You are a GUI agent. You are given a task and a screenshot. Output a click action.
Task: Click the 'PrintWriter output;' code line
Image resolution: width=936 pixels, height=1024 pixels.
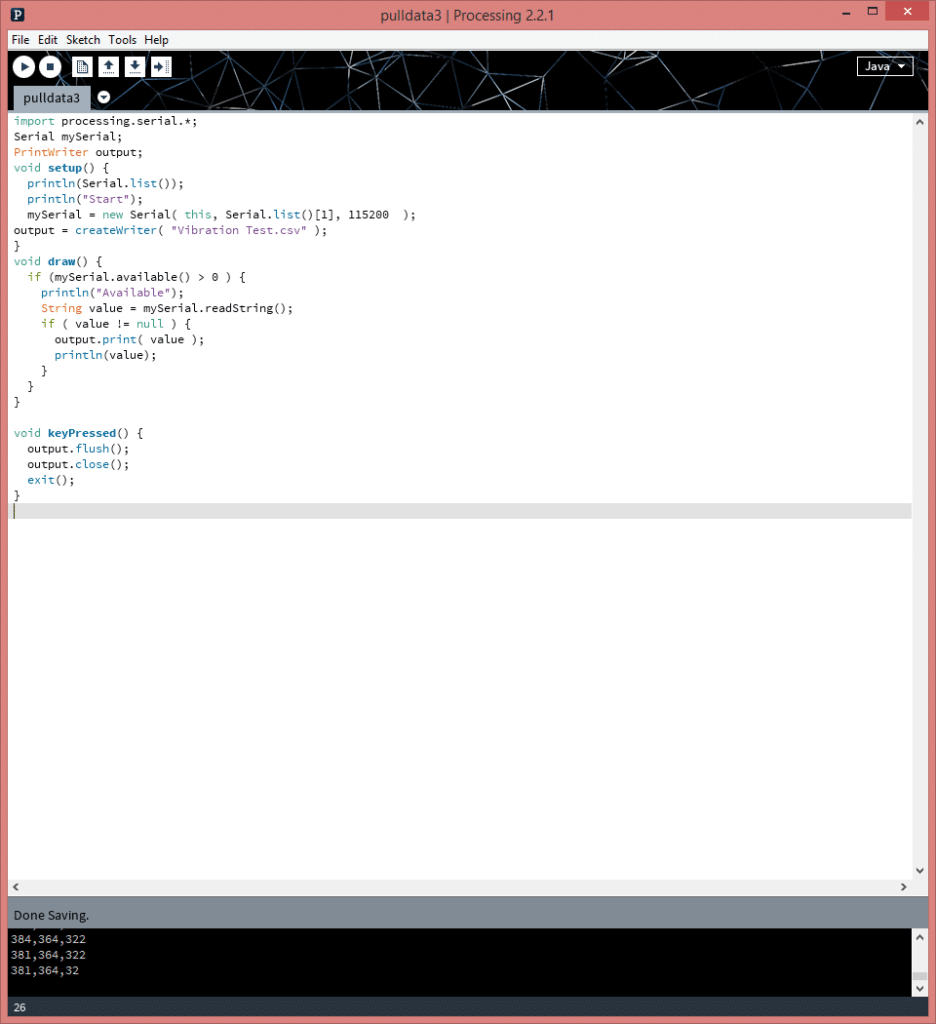tap(78, 152)
